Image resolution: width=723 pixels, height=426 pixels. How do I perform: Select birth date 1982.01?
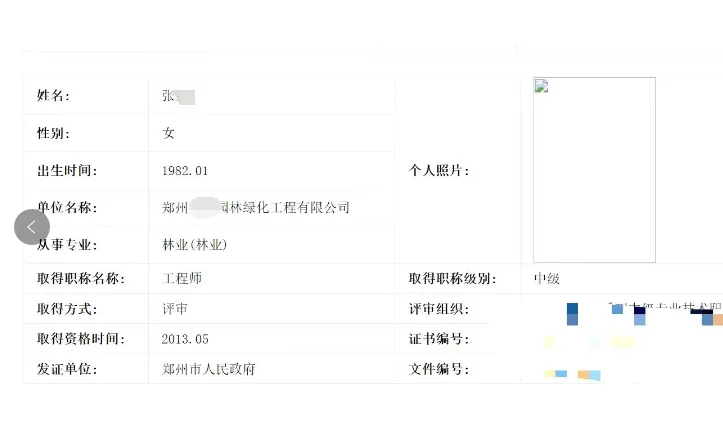pos(185,171)
